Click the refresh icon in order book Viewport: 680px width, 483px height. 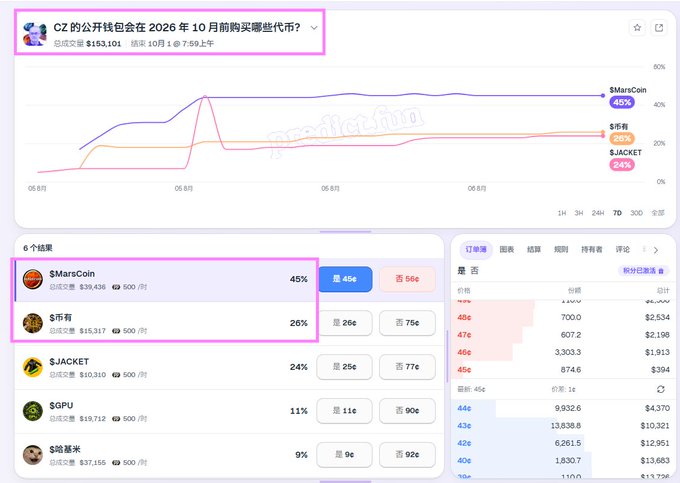click(x=660, y=389)
